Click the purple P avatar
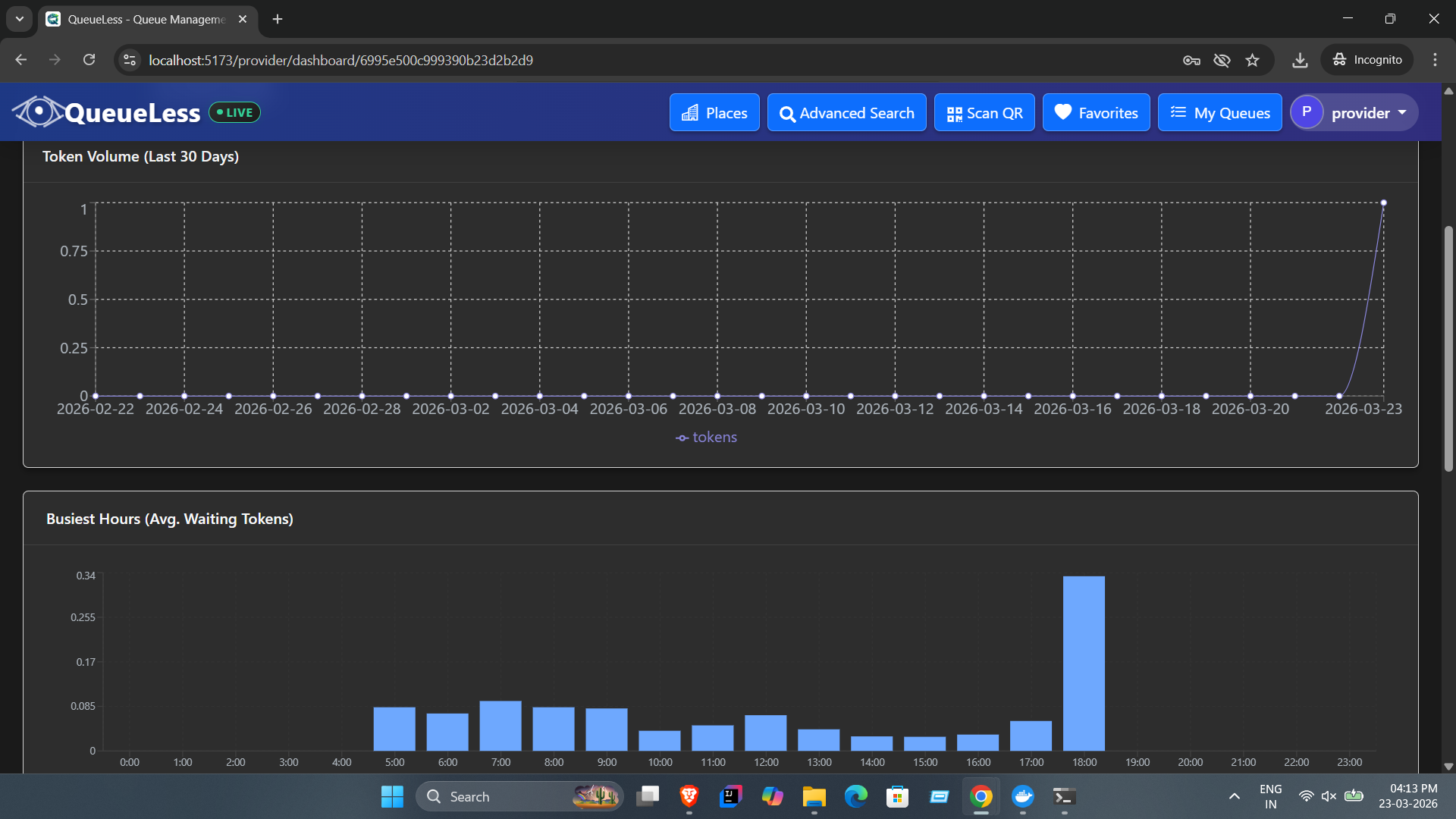1456x819 pixels. coord(1306,112)
